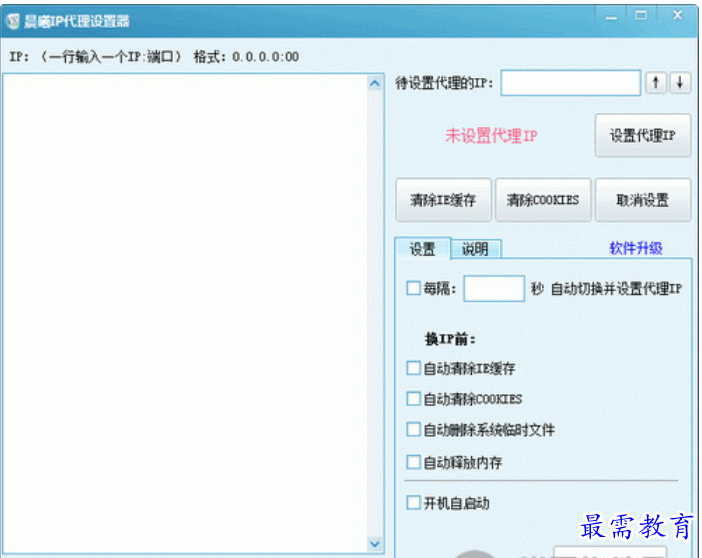Click the 换IP前 label

(450, 339)
